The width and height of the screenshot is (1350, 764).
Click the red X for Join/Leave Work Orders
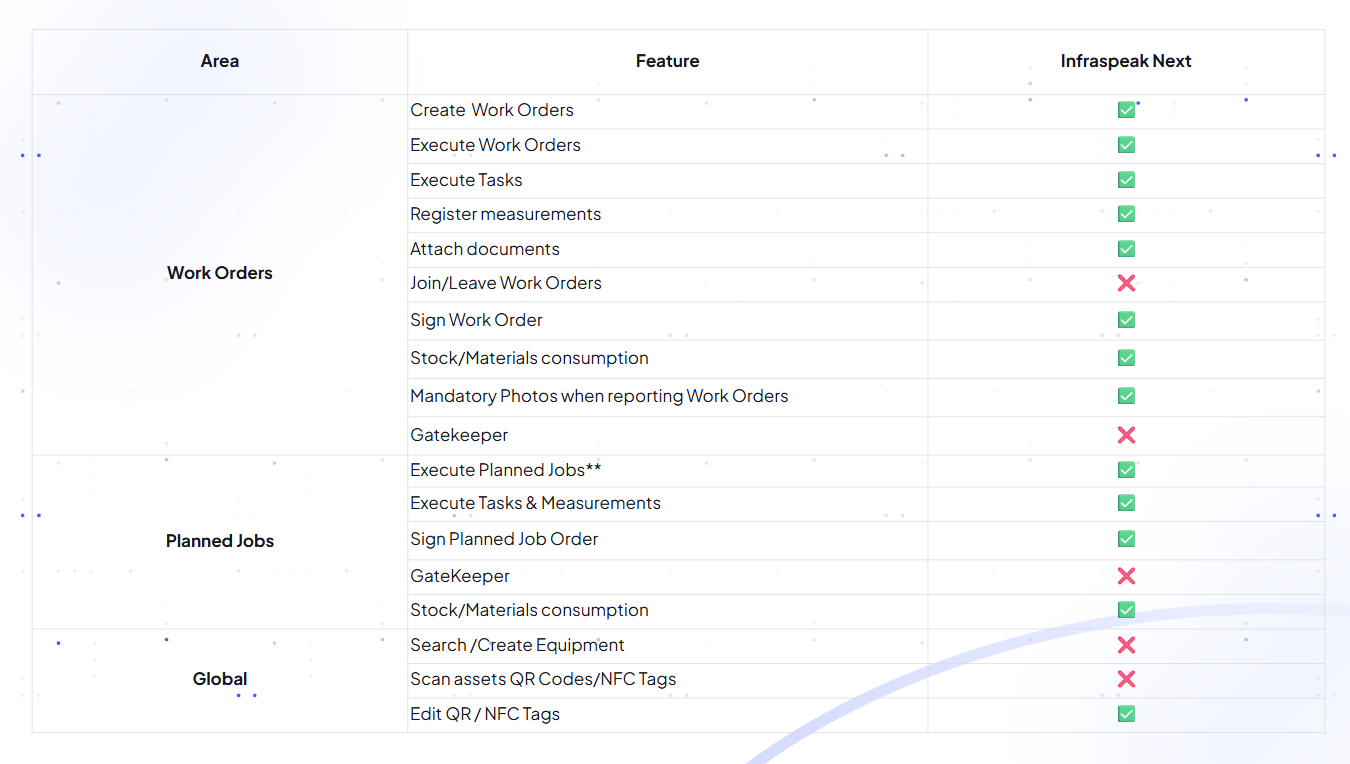click(x=1126, y=283)
